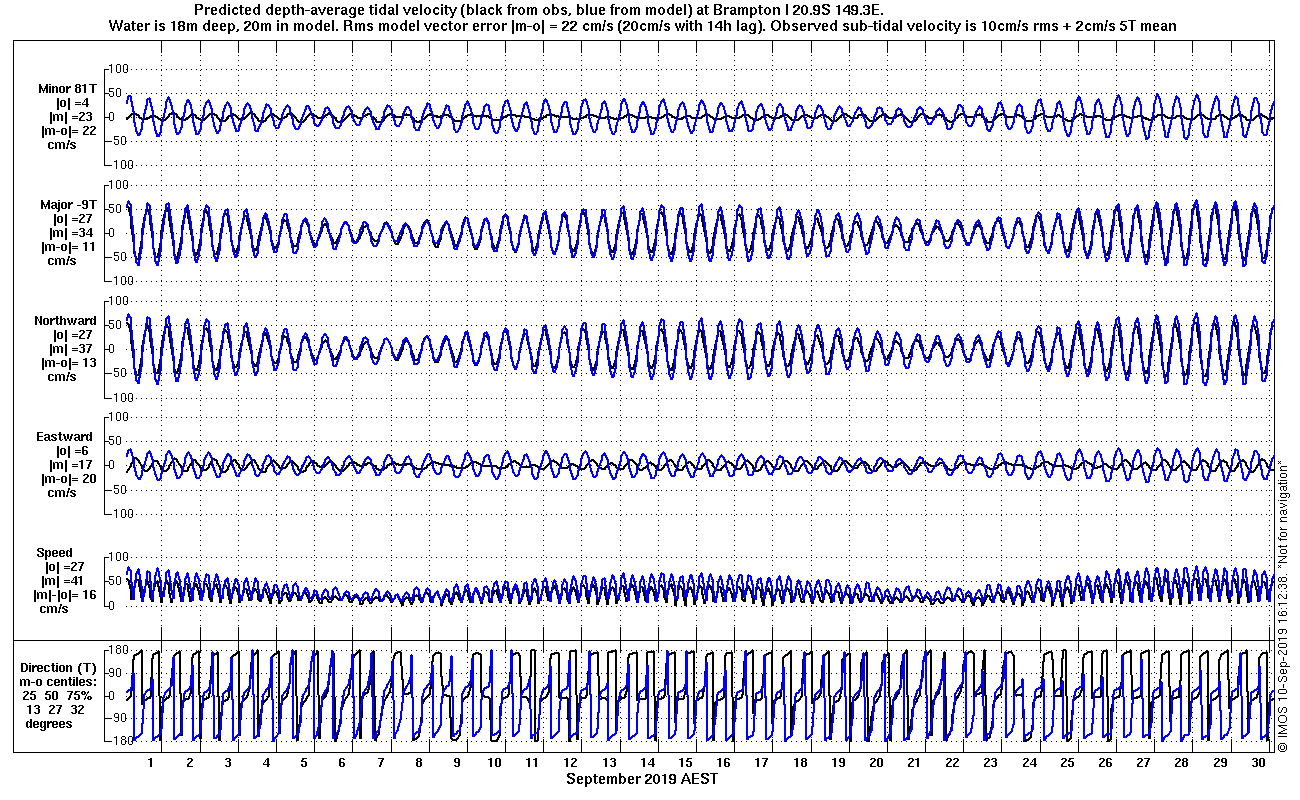Click the 'Speed' panel label

54,553
